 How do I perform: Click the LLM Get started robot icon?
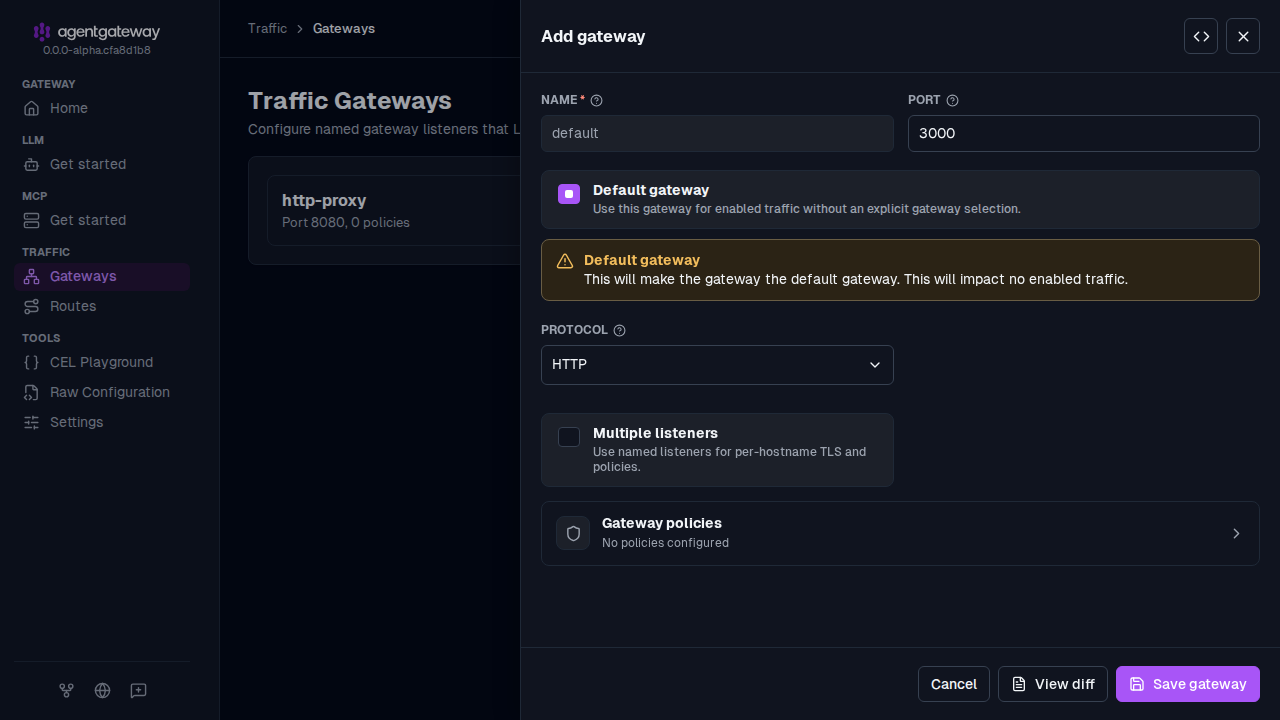tap(32, 164)
